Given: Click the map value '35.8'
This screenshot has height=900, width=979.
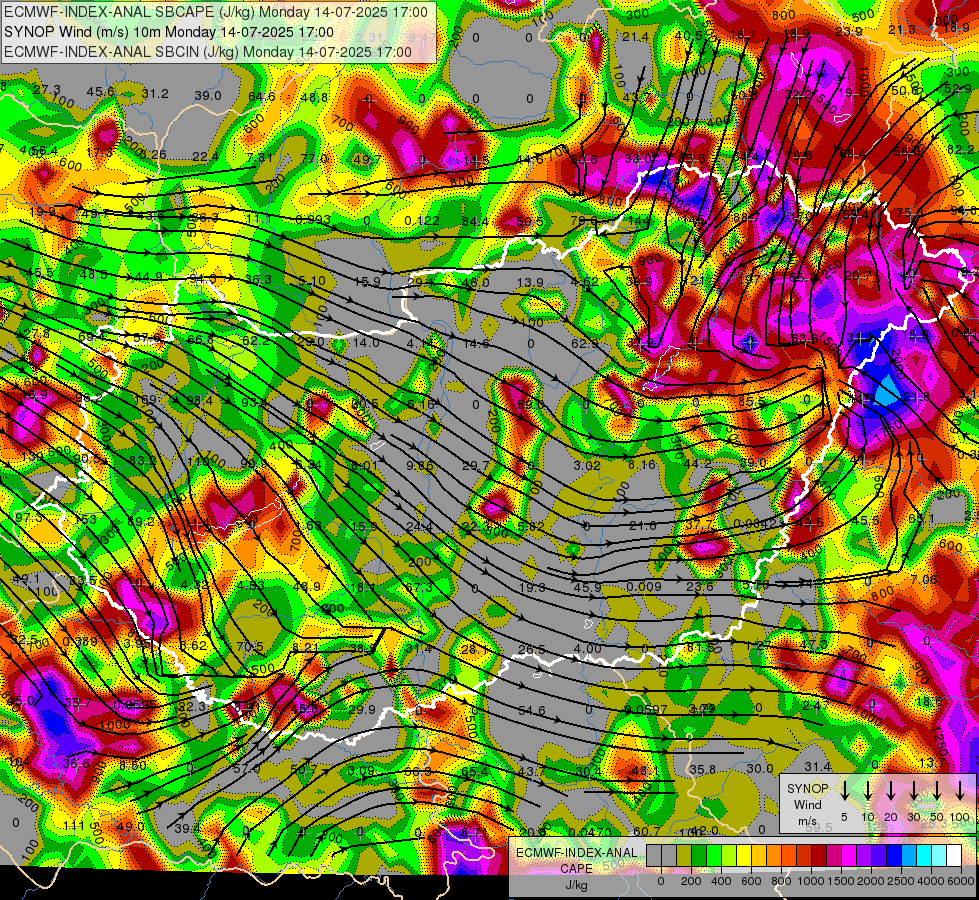Looking at the screenshot, I should coord(702,769).
